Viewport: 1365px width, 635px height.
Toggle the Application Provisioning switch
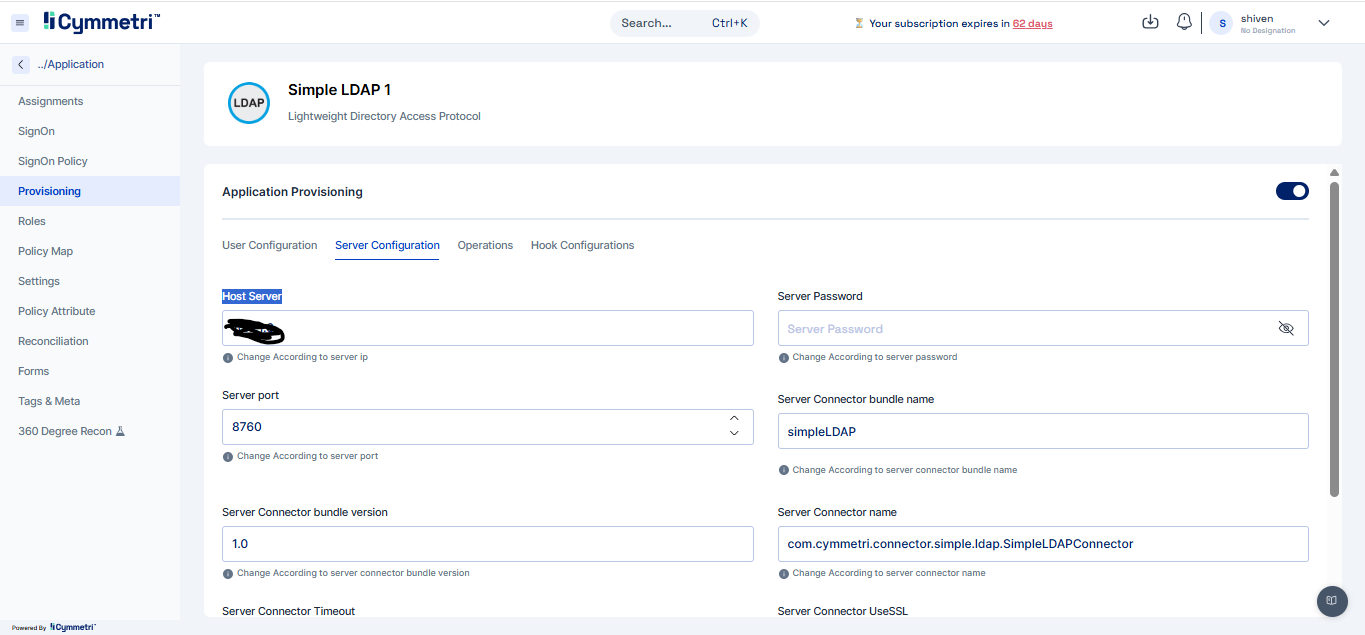tap(1292, 191)
